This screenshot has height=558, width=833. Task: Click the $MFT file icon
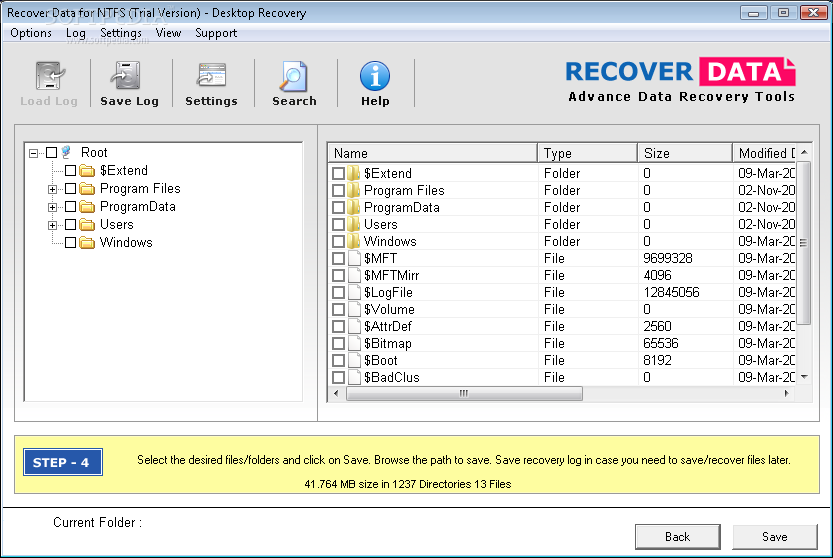354,258
